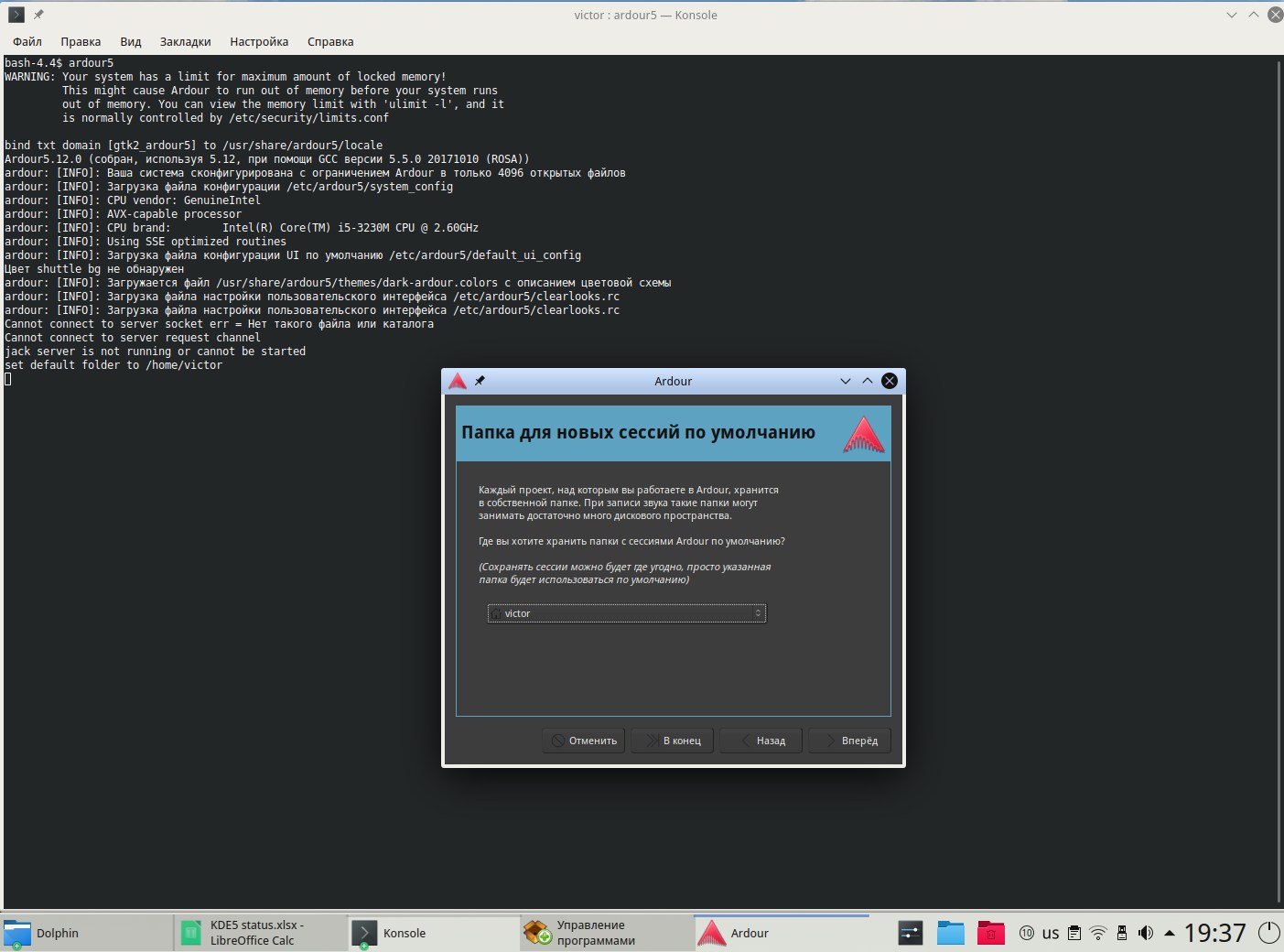This screenshot has height=952, width=1284.
Task: Click the Отменить button in the Ardour dialog
Action: [x=583, y=741]
